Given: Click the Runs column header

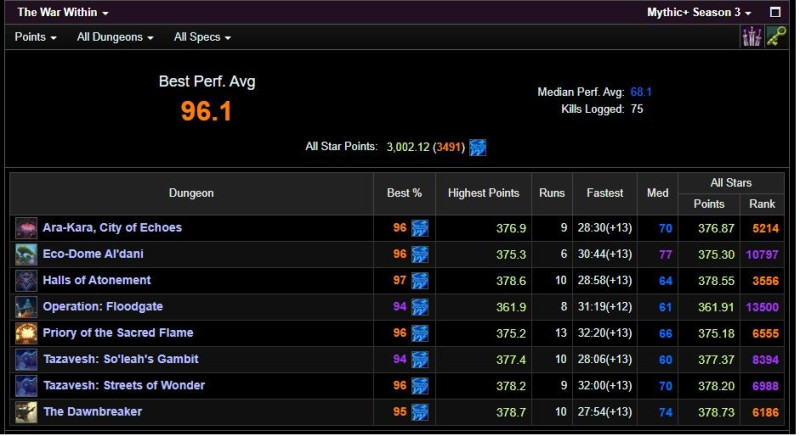Looking at the screenshot, I should (552, 193).
